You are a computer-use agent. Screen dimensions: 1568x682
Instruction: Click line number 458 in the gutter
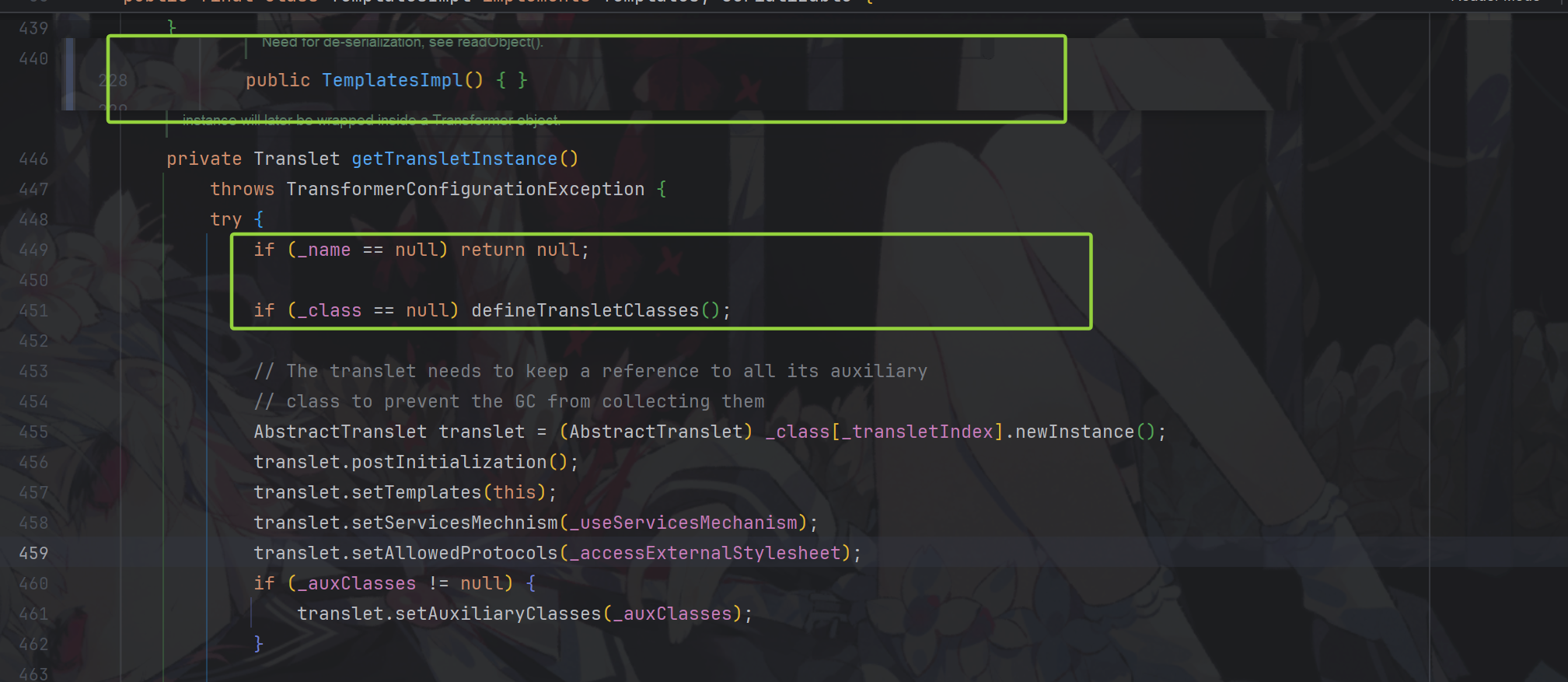[x=33, y=523]
